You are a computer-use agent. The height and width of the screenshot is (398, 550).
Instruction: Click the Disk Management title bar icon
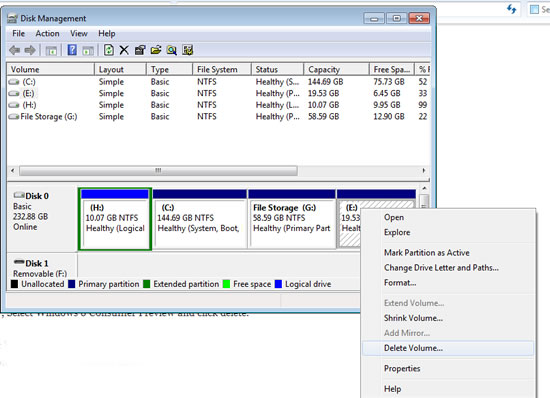coord(12,18)
